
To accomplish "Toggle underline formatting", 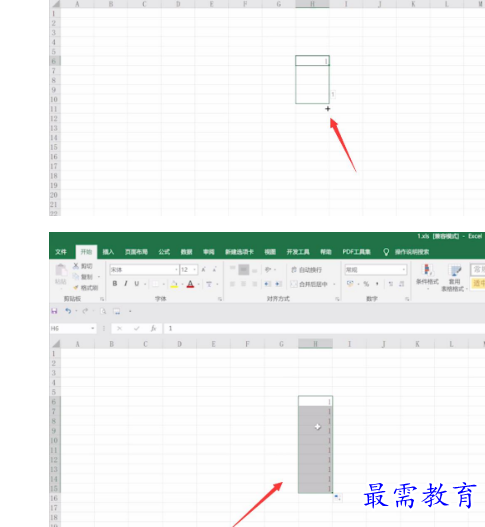I will pyautogui.click(x=137, y=284).
